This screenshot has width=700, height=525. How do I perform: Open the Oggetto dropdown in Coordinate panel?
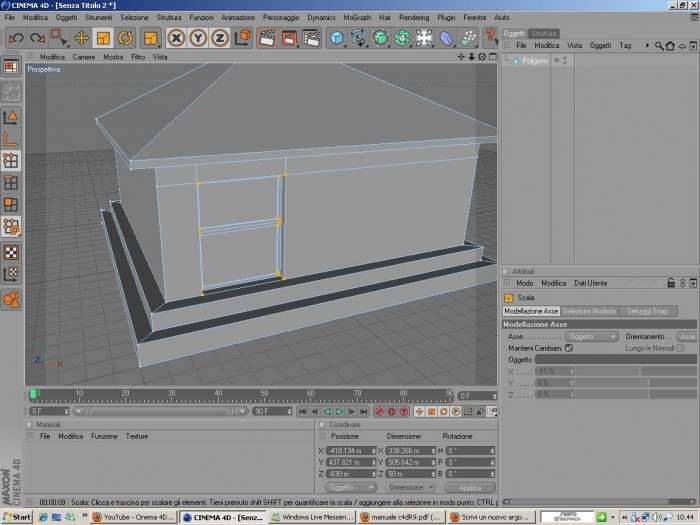pyautogui.click(x=350, y=488)
